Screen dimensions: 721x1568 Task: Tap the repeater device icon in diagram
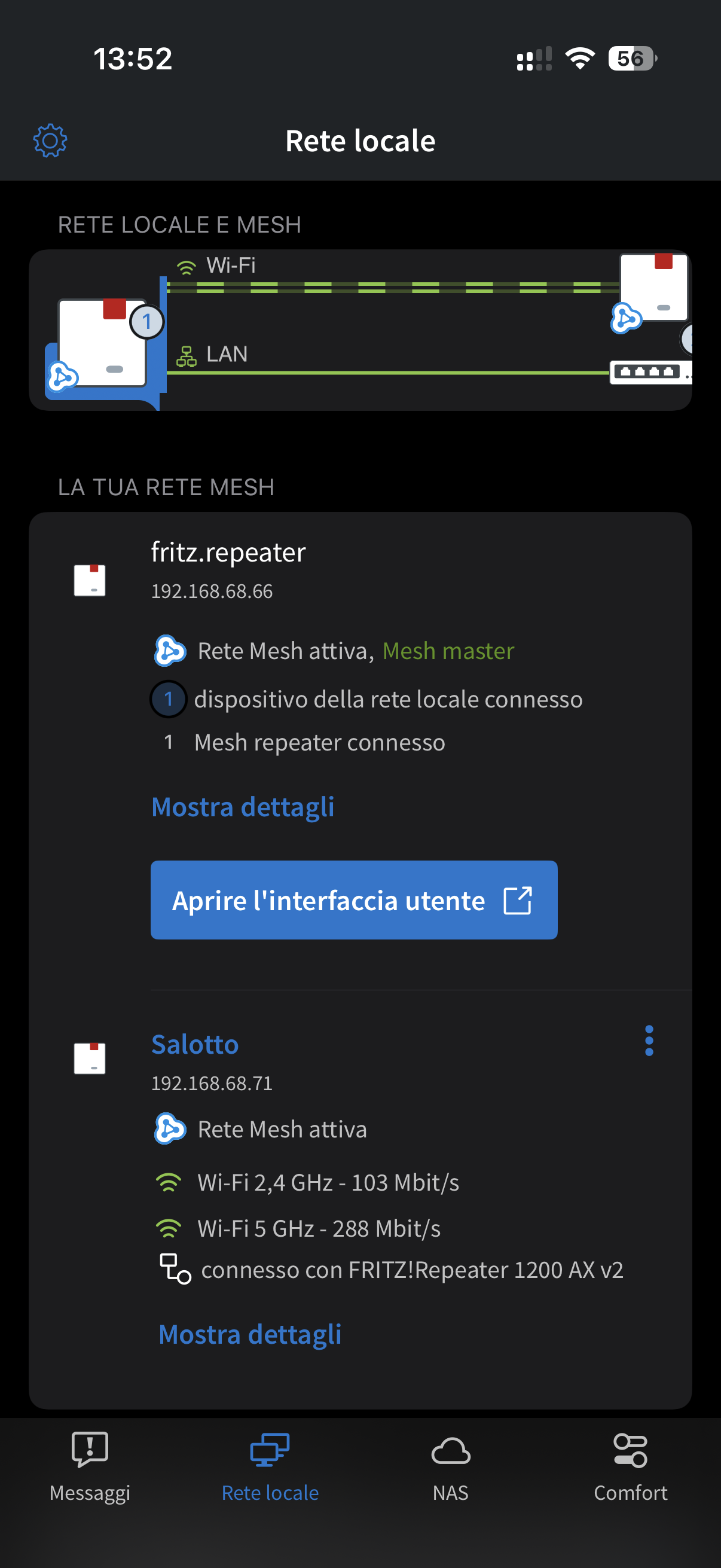pos(653,287)
